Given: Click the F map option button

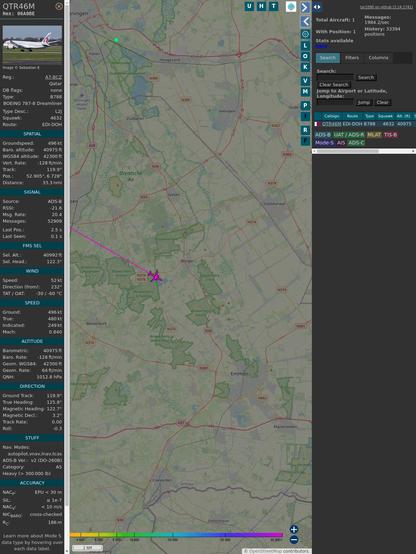Looking at the screenshot, I should click(x=305, y=141).
